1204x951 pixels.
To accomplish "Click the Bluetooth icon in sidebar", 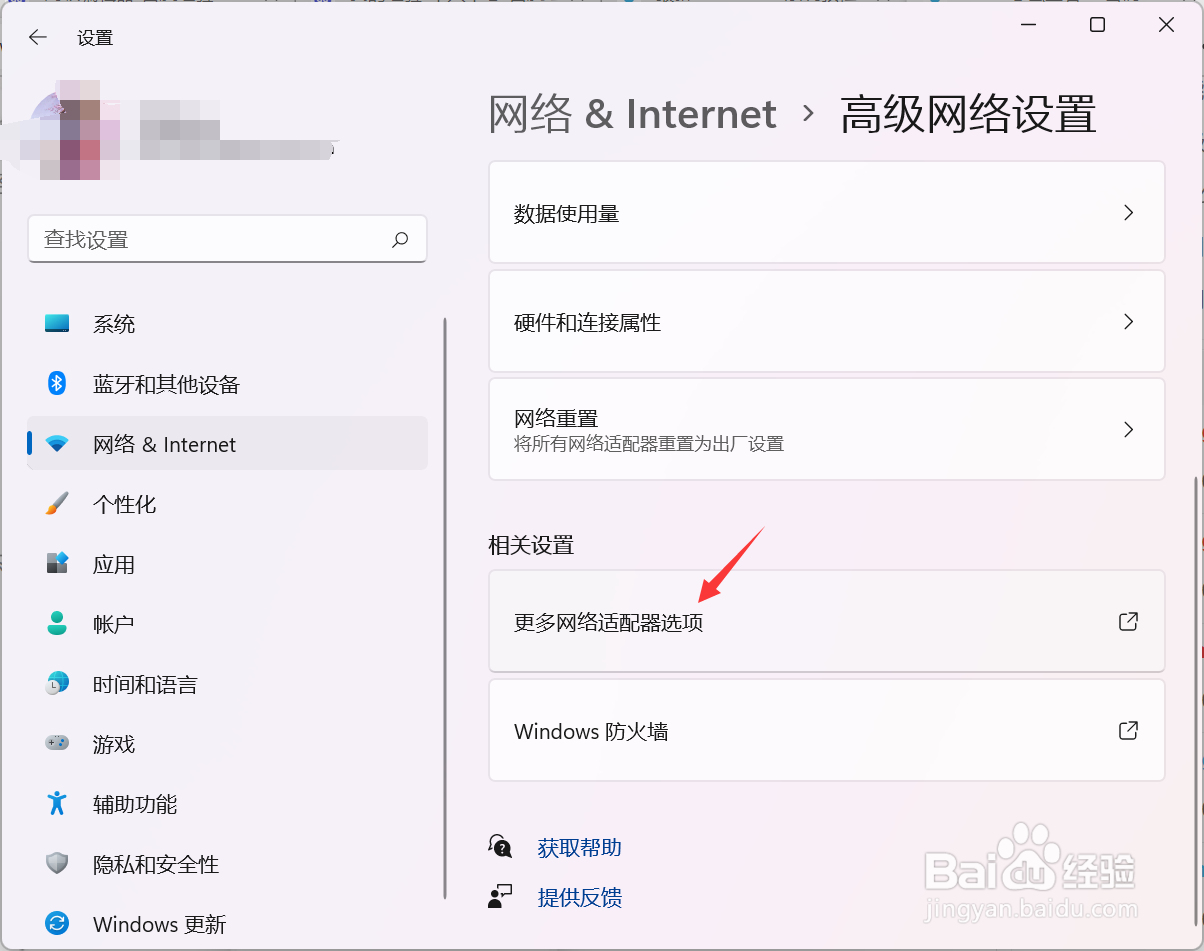I will coord(57,384).
